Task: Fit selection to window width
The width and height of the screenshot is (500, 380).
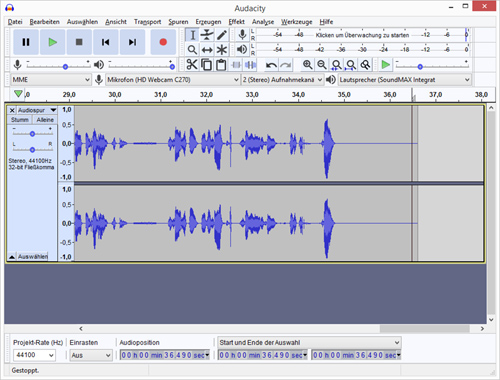Action: pyautogui.click(x=336, y=65)
